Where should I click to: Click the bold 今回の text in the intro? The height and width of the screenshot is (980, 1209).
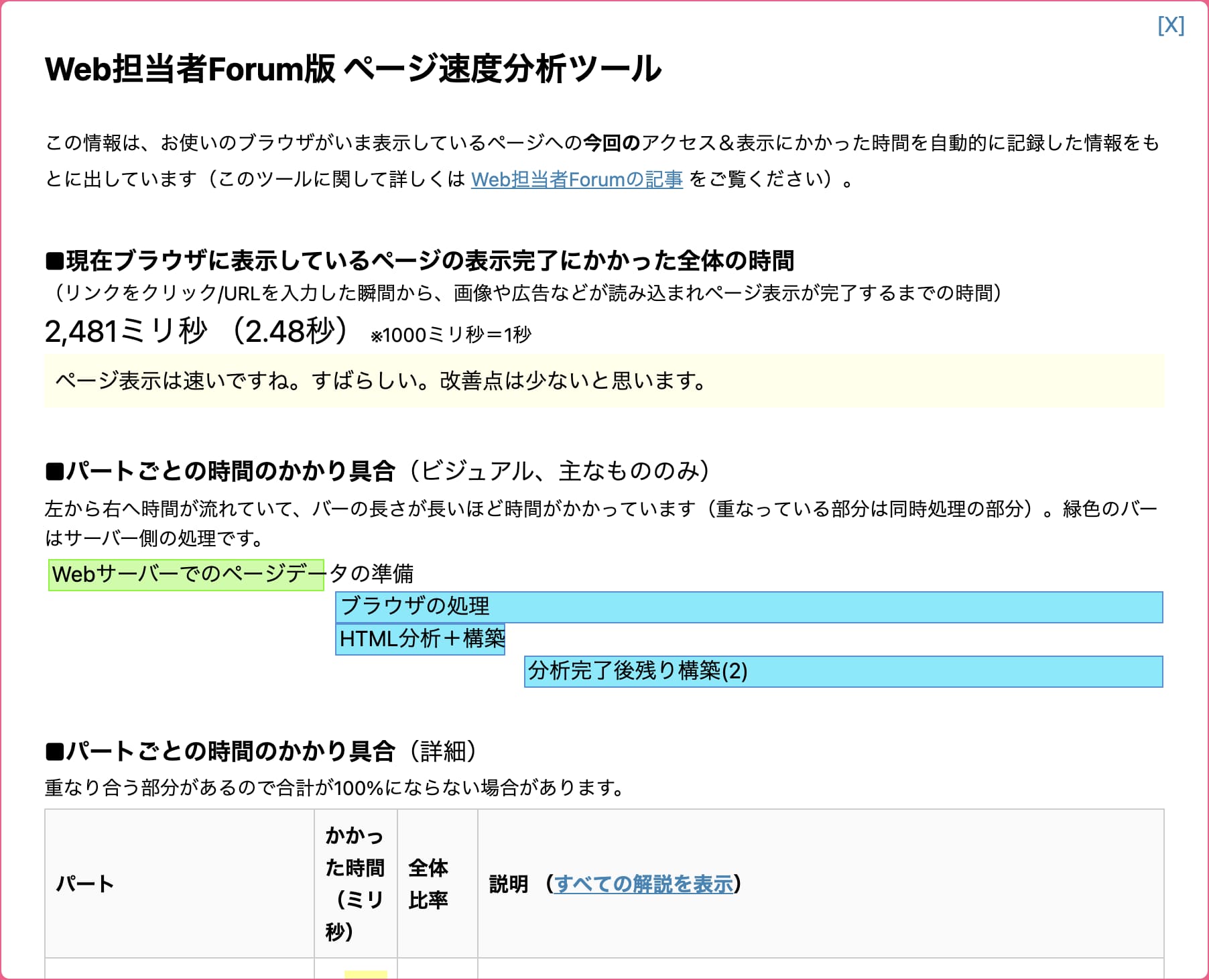point(612,143)
